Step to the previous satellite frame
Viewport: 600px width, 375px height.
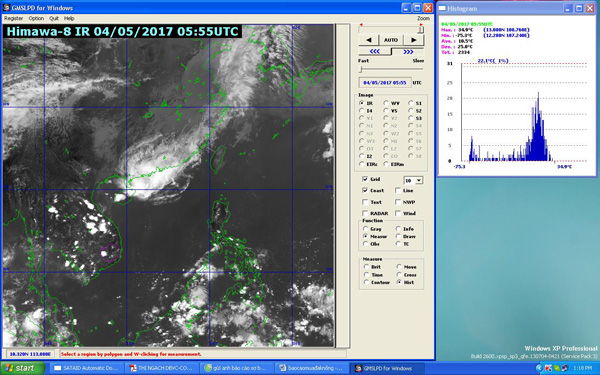pos(368,40)
